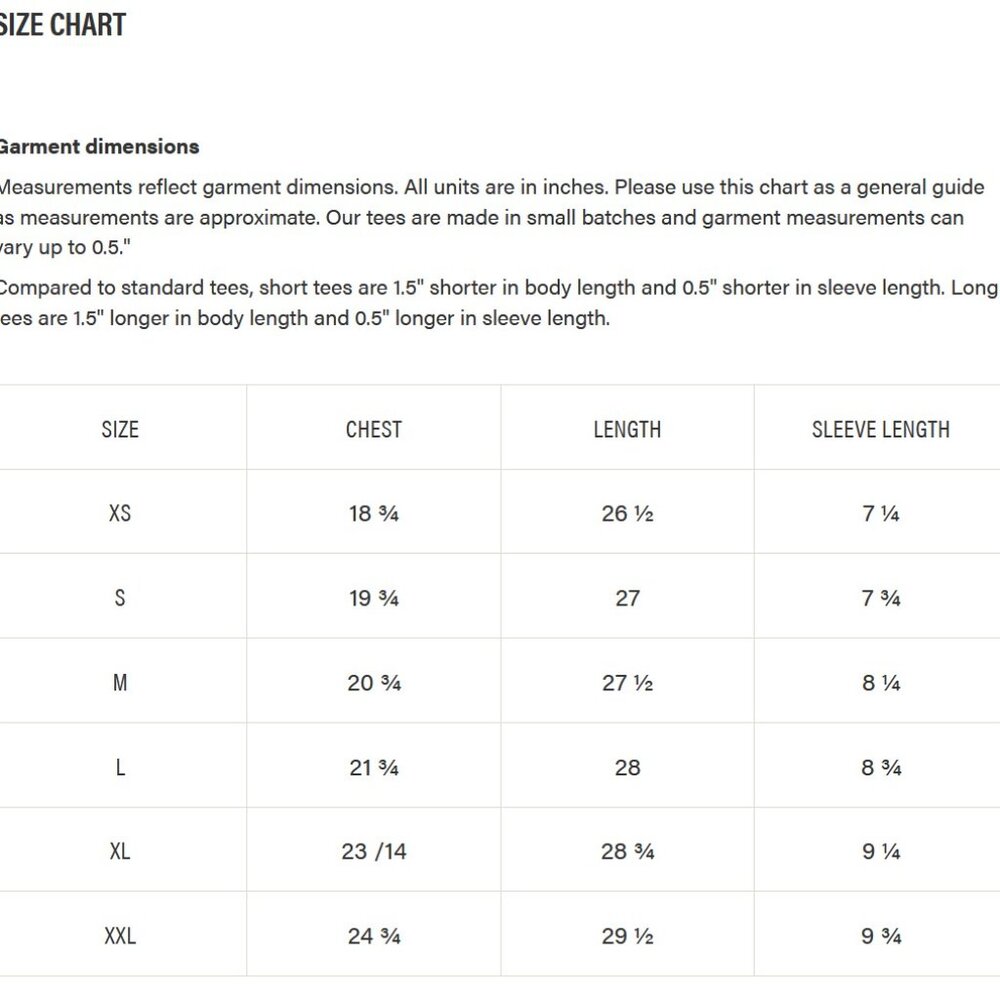Click the SLEEVE LENGTH column header

click(881, 429)
